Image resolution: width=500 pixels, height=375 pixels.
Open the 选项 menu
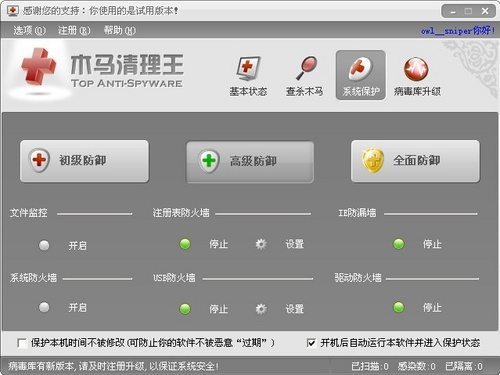coord(29,31)
